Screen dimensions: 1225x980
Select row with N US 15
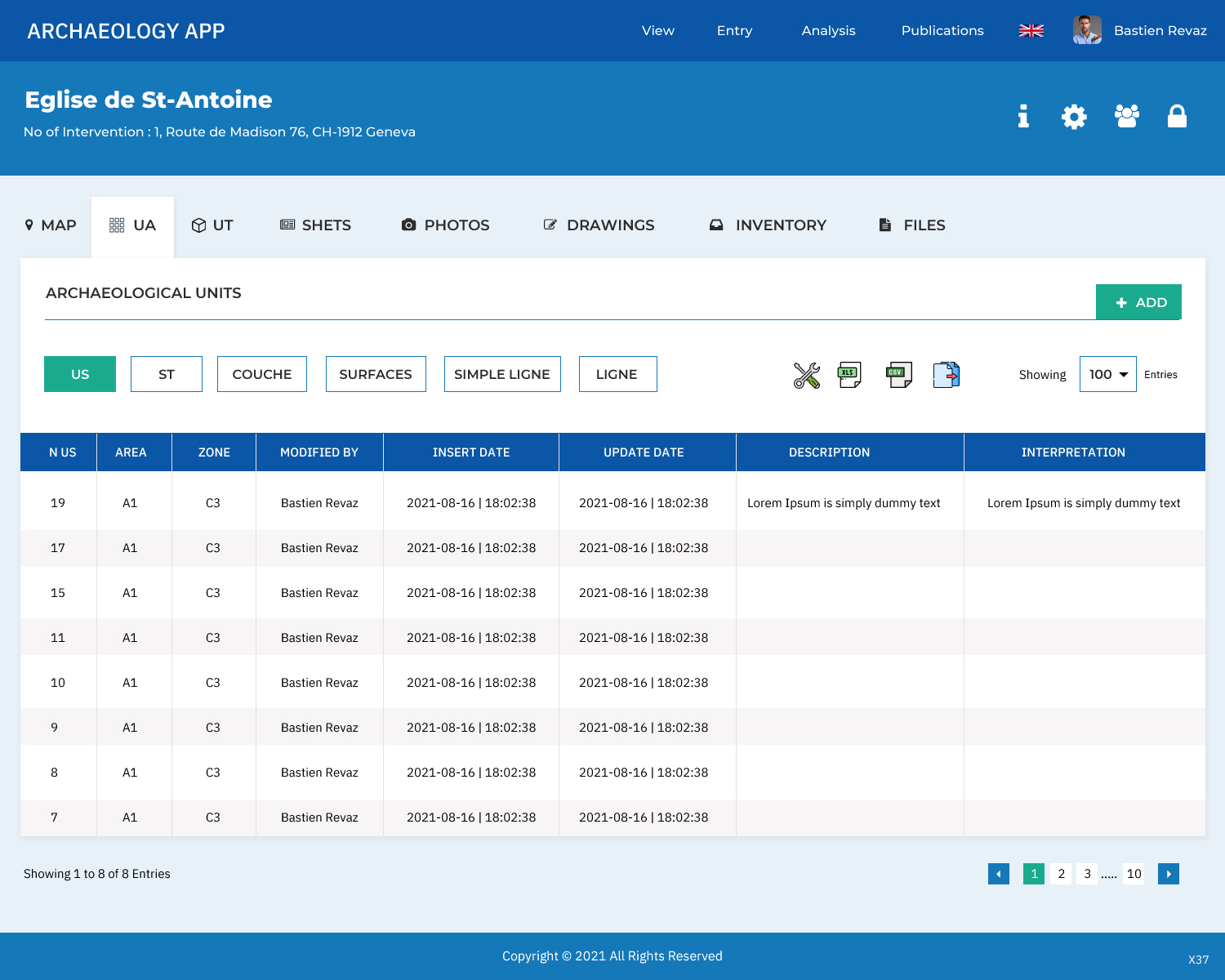point(612,593)
